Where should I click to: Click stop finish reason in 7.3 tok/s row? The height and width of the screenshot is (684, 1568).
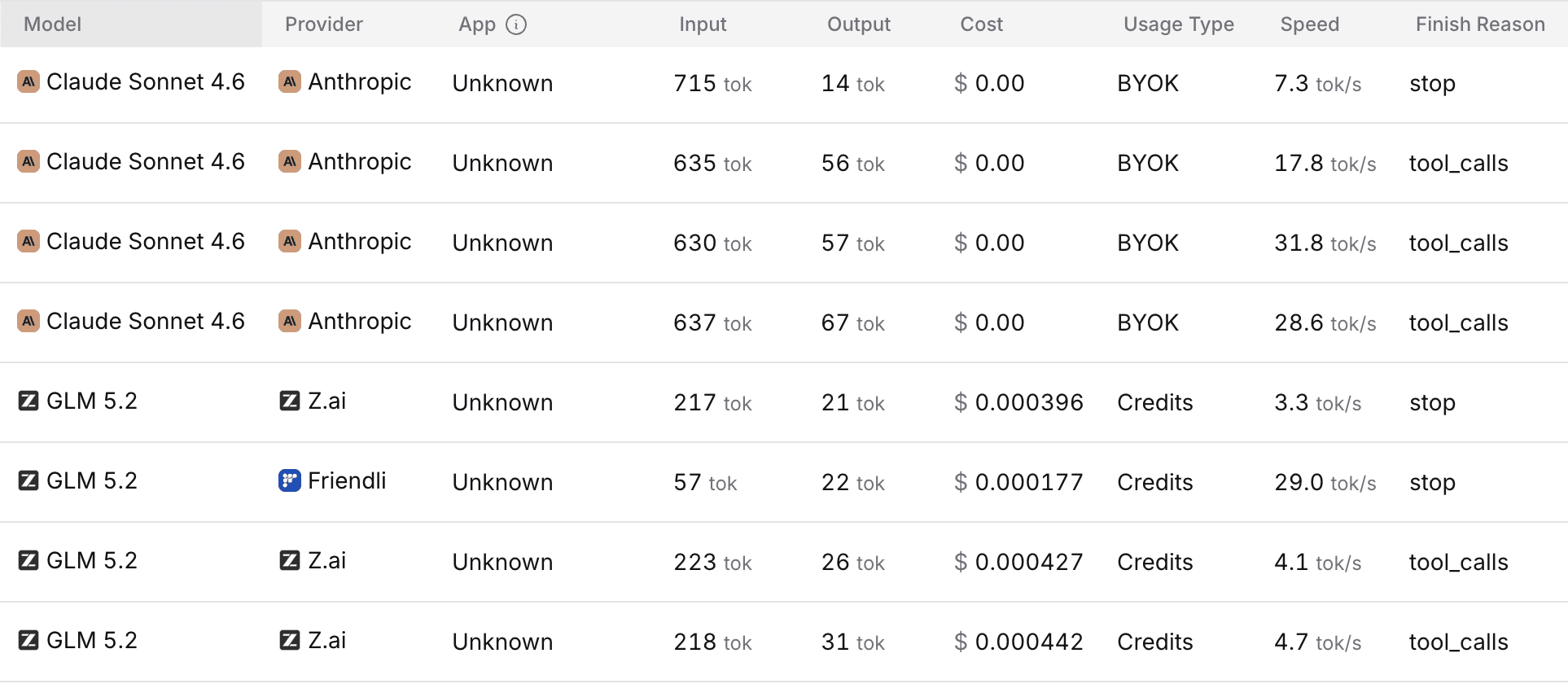(x=1433, y=84)
